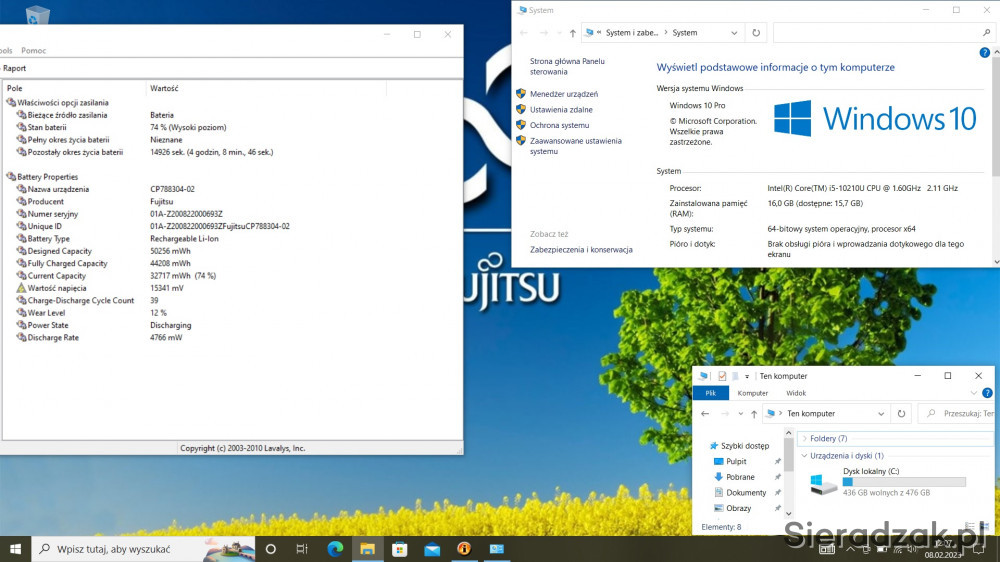
Task: Click the taskbar search box
Action: point(143,549)
